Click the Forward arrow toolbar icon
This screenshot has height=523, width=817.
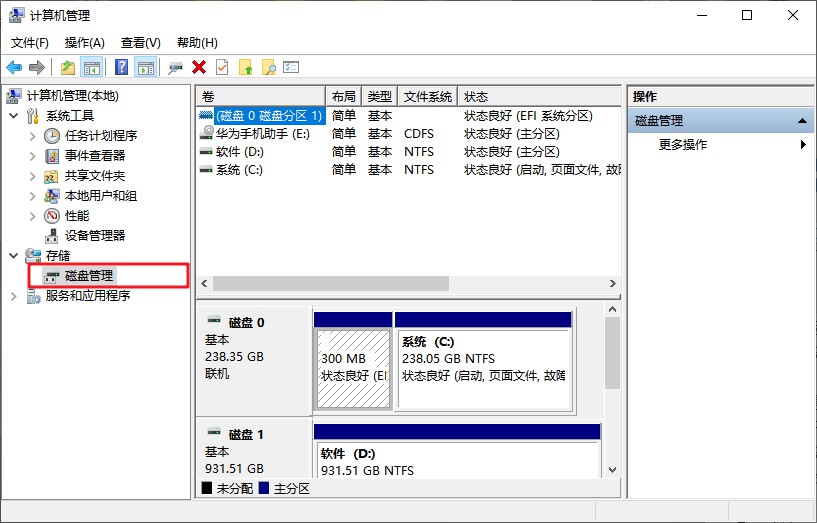click(x=37, y=67)
